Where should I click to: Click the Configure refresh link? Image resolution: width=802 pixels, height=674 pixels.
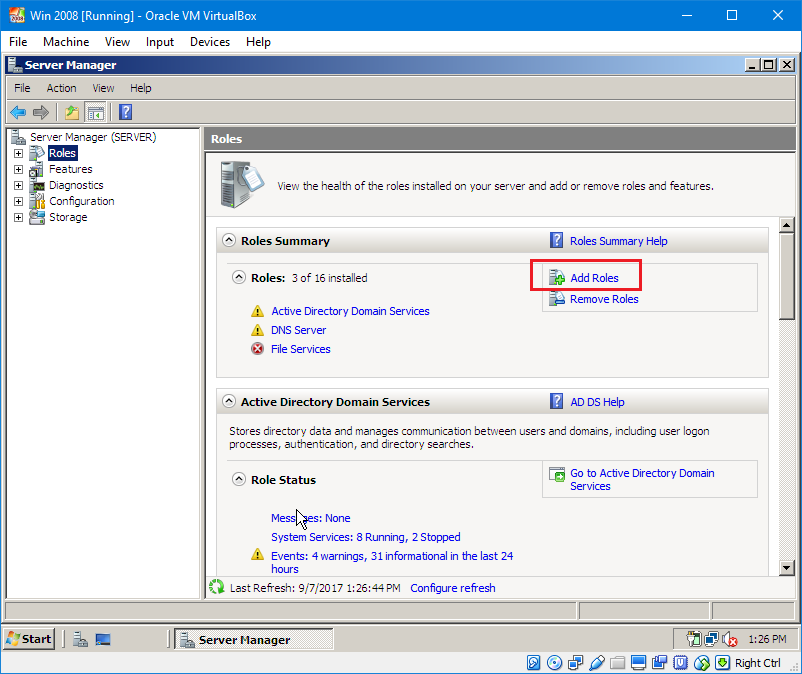[453, 588]
